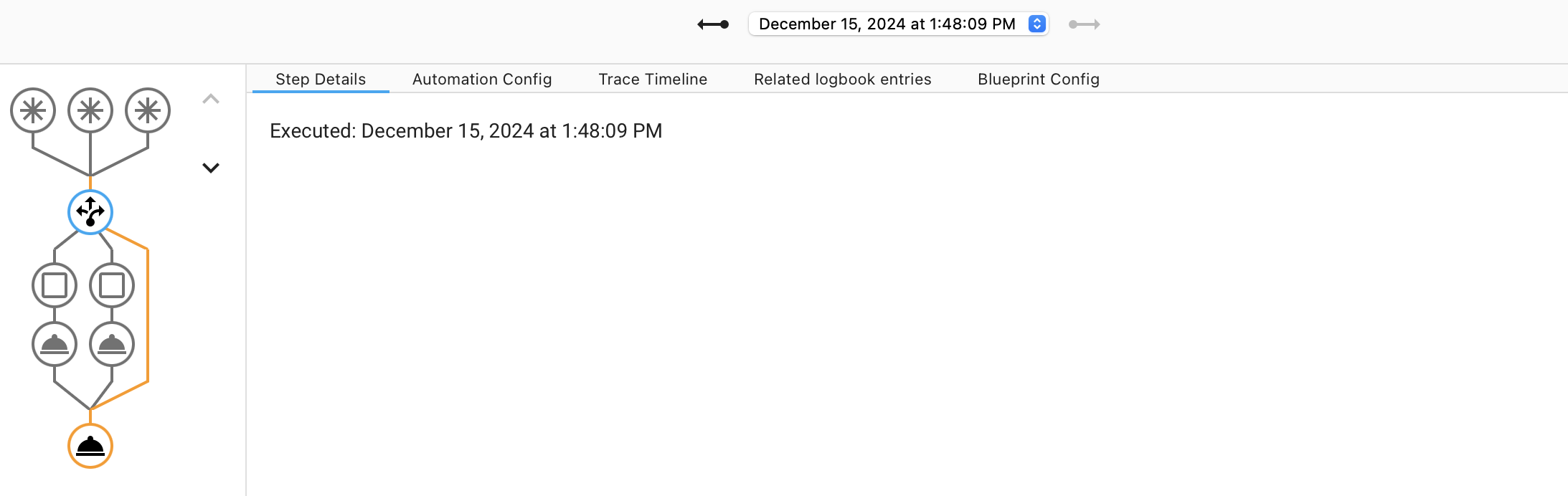The width and height of the screenshot is (1568, 496).
Task: Open Related logbook entries tab
Action: coord(842,79)
